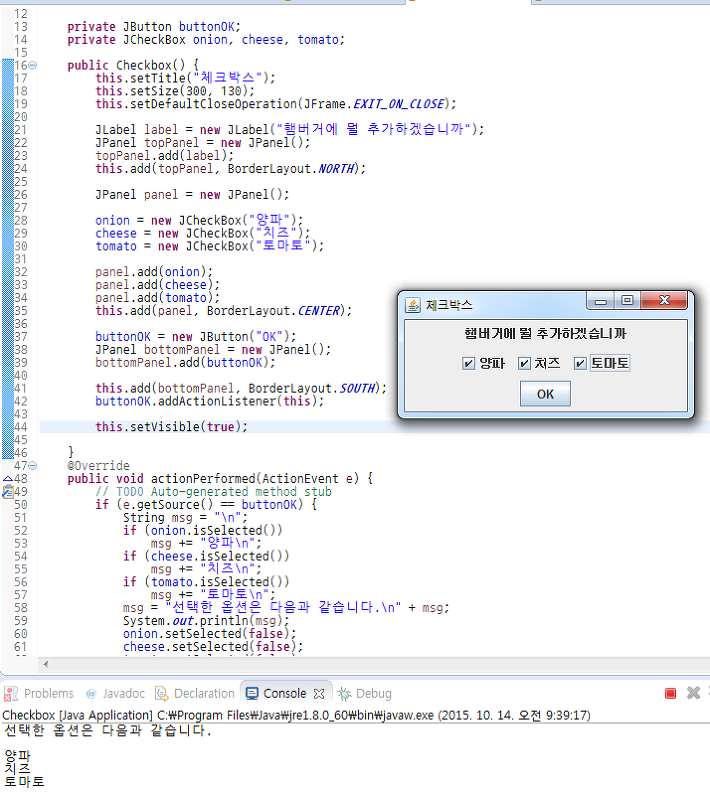The height and width of the screenshot is (804, 710).
Task: Uncheck the 양파 checkbox in the dialog
Action: pos(468,364)
